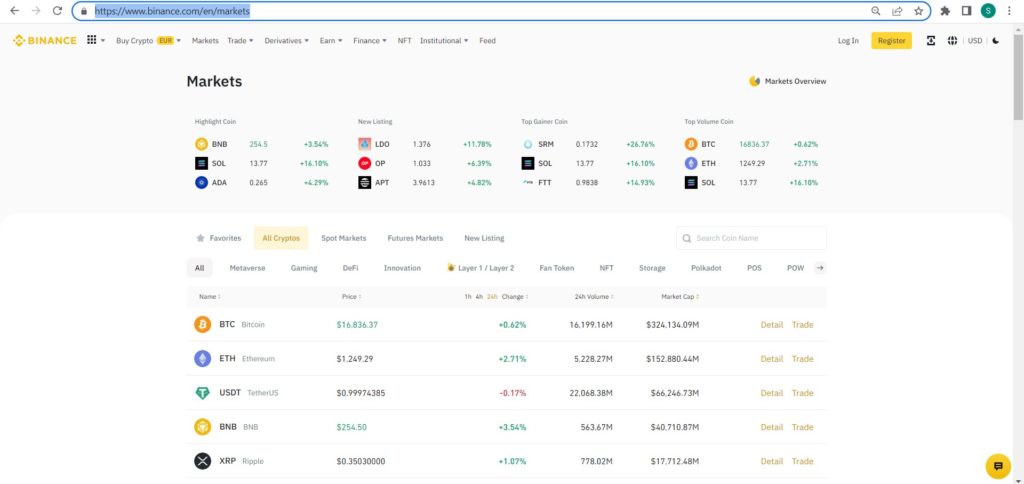Click the yellow Register button
Viewport: 1024px width, 484px height.
point(891,40)
